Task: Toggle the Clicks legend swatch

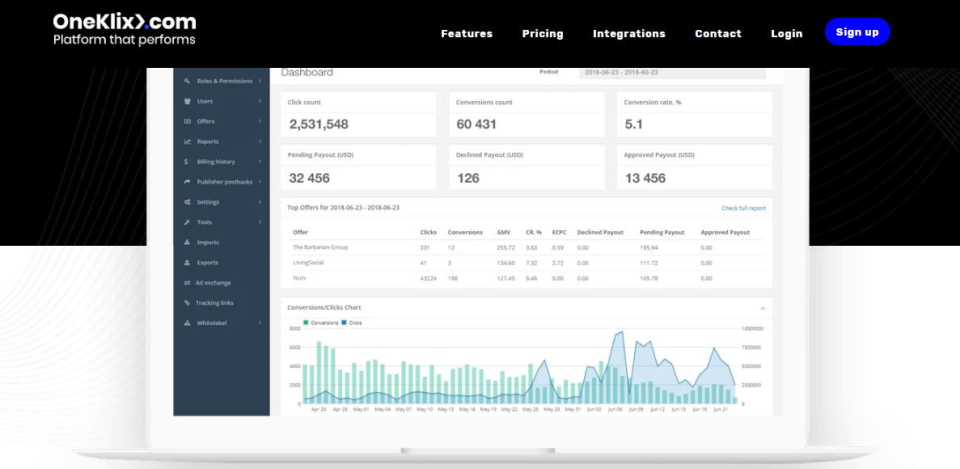Action: [344, 323]
